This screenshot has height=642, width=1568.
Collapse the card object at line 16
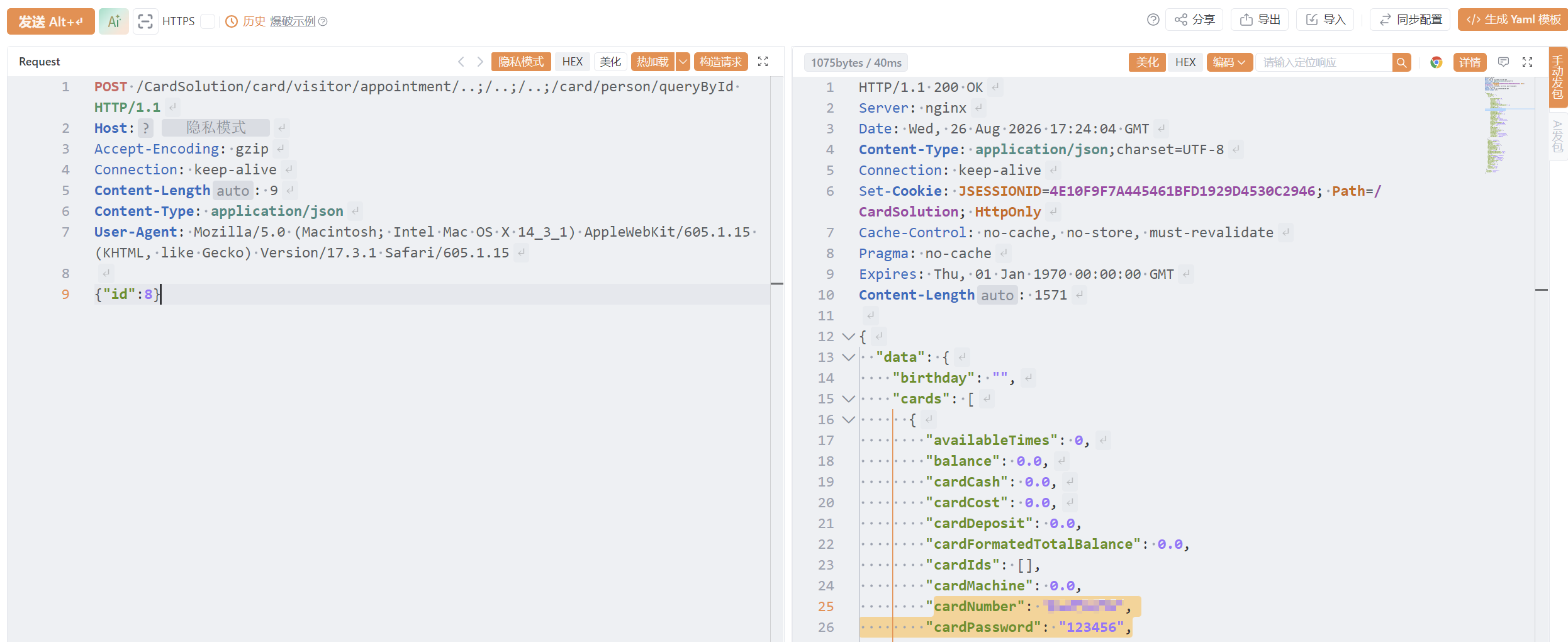[848, 420]
